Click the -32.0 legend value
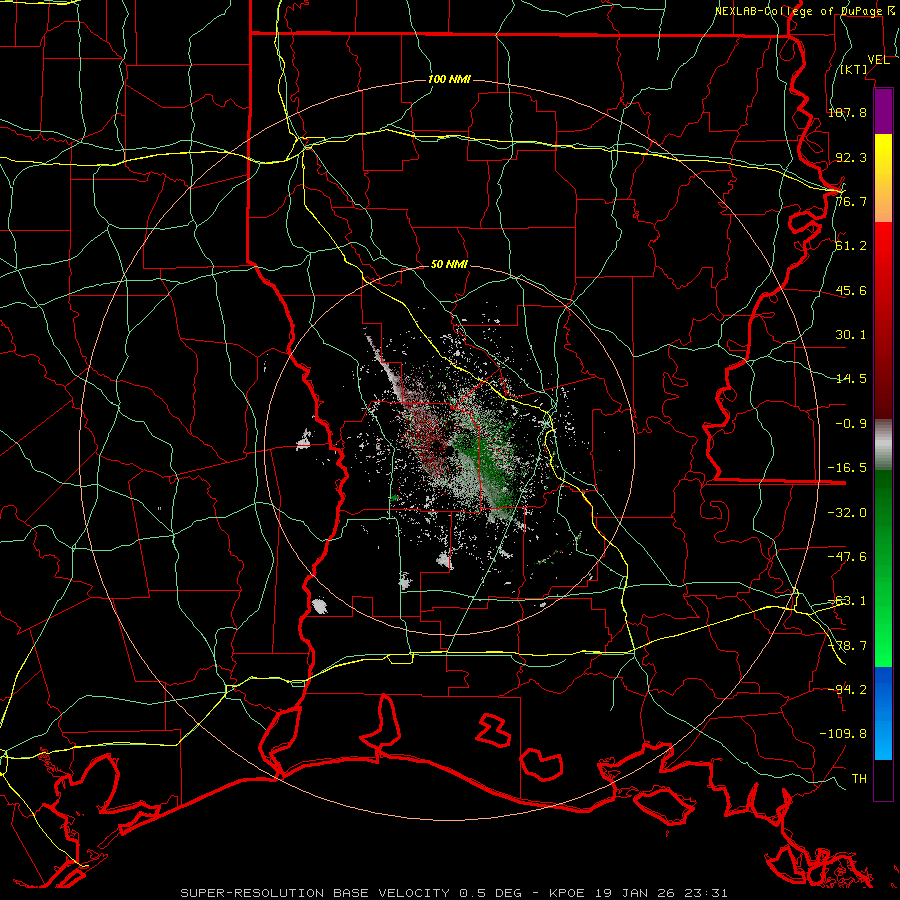900x900 pixels. pos(847,512)
